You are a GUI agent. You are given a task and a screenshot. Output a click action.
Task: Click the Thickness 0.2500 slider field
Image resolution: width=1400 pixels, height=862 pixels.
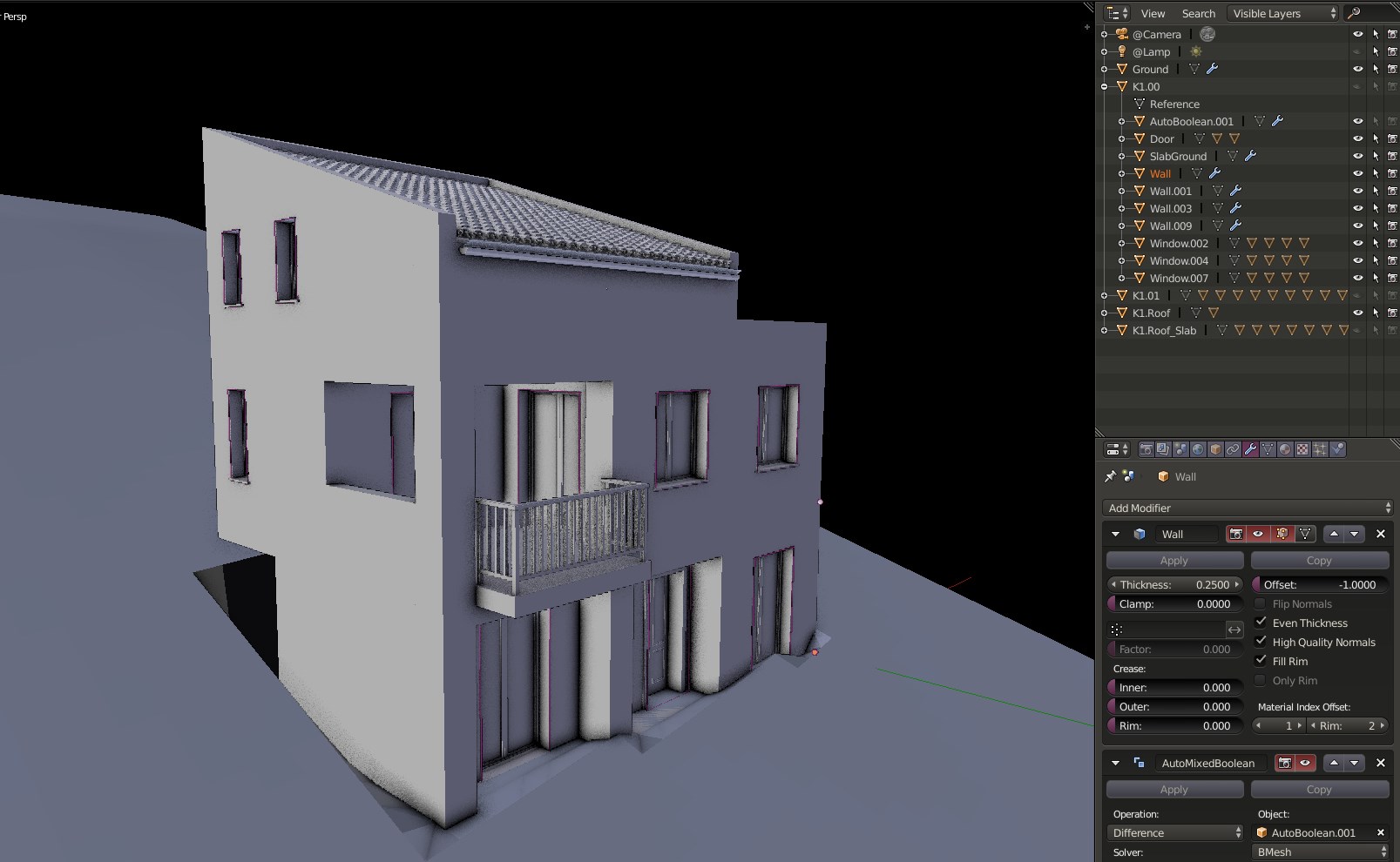(x=1174, y=584)
